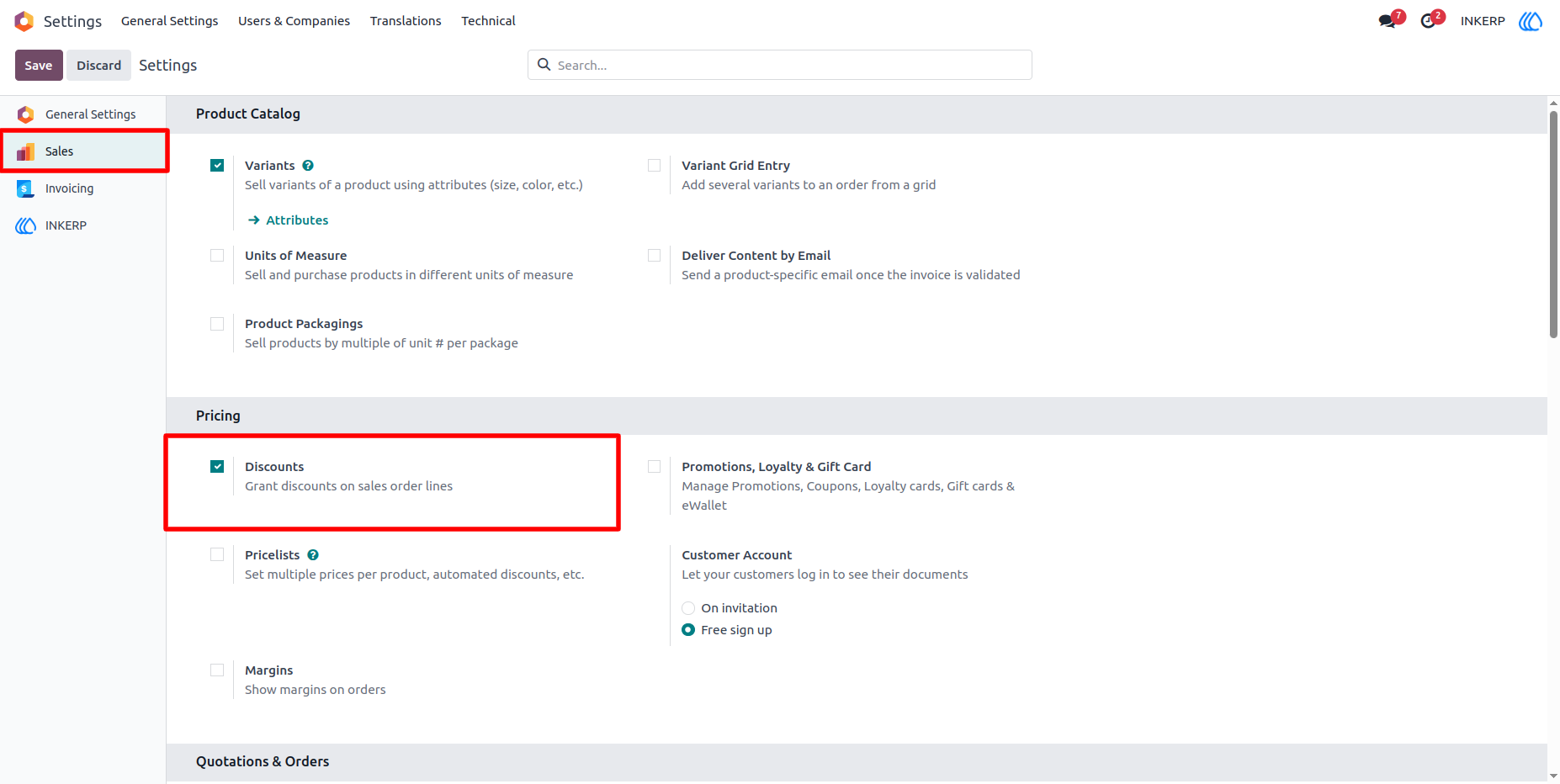Open the messages conversation icon
Image resolution: width=1560 pixels, height=784 pixels.
coord(1387,21)
